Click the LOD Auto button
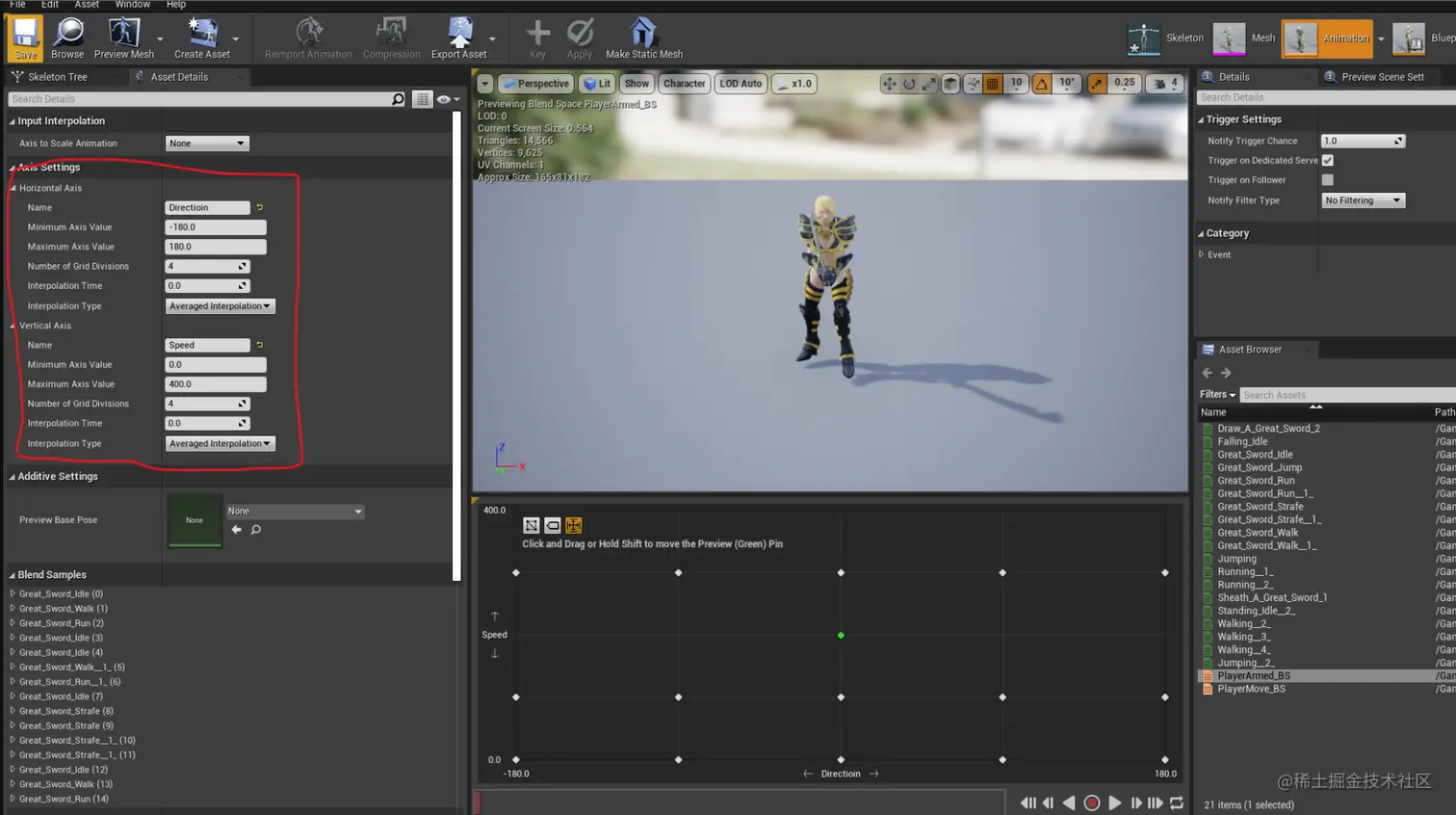Image resolution: width=1456 pixels, height=815 pixels. coord(741,84)
